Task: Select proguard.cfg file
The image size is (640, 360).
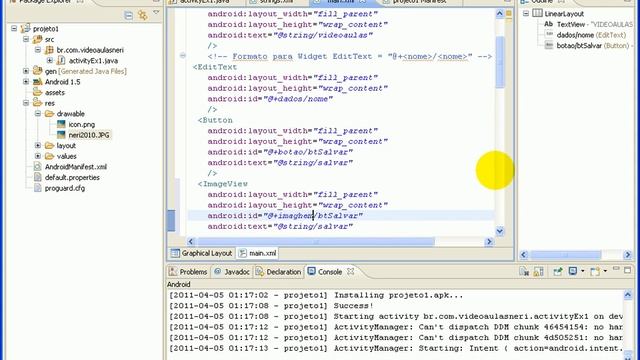Action: coord(65,188)
